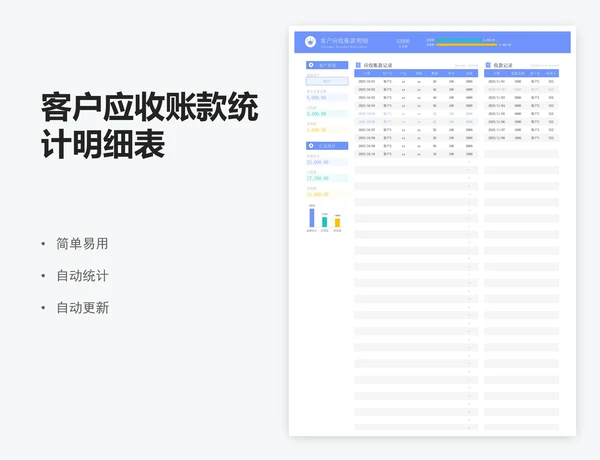Open the customer selection dropdown field
Viewport: 600px width, 460px height.
tap(327, 81)
